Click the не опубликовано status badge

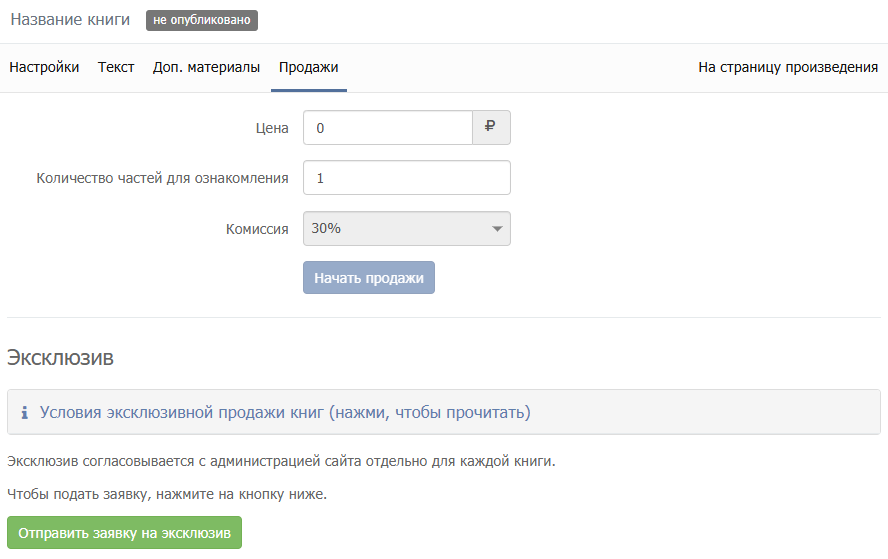pyautogui.click(x=202, y=20)
